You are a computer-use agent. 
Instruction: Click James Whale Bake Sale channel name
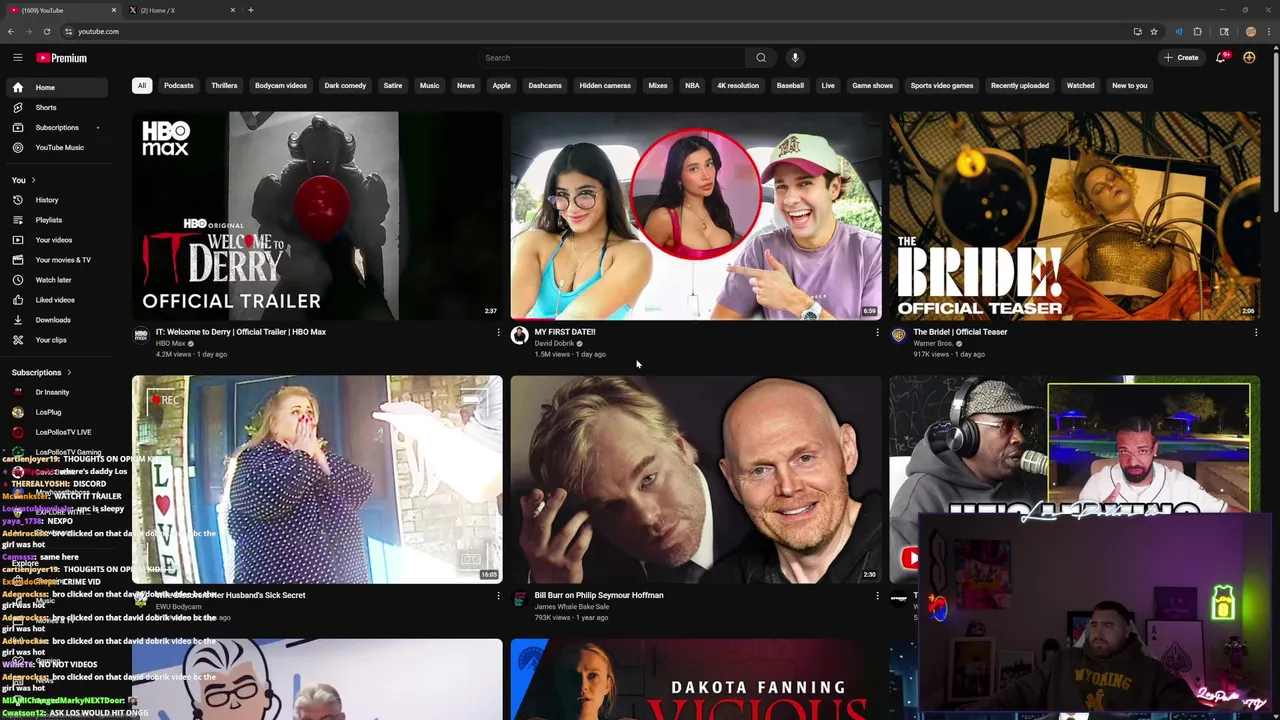[x=572, y=607]
